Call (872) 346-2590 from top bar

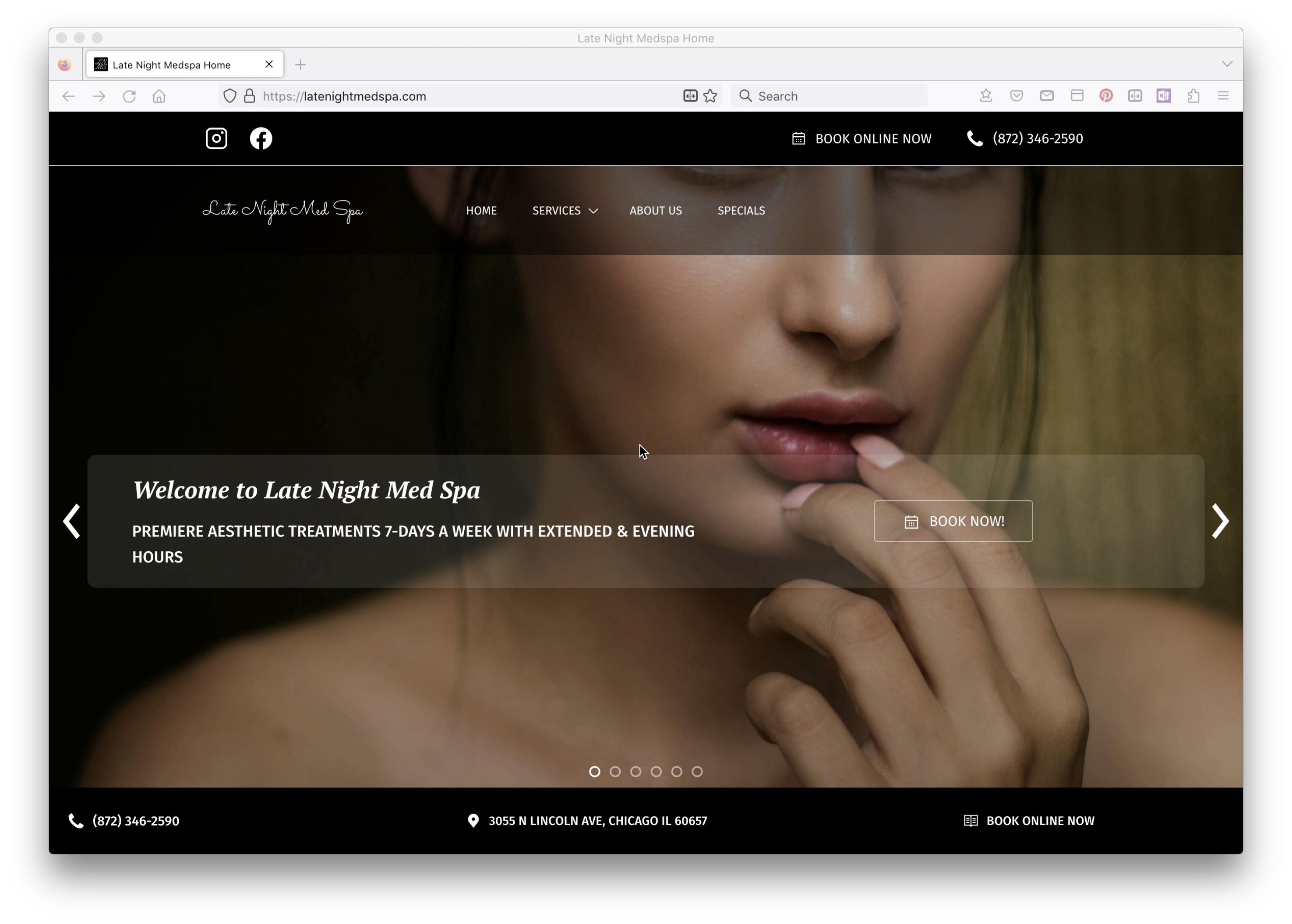click(x=1024, y=138)
